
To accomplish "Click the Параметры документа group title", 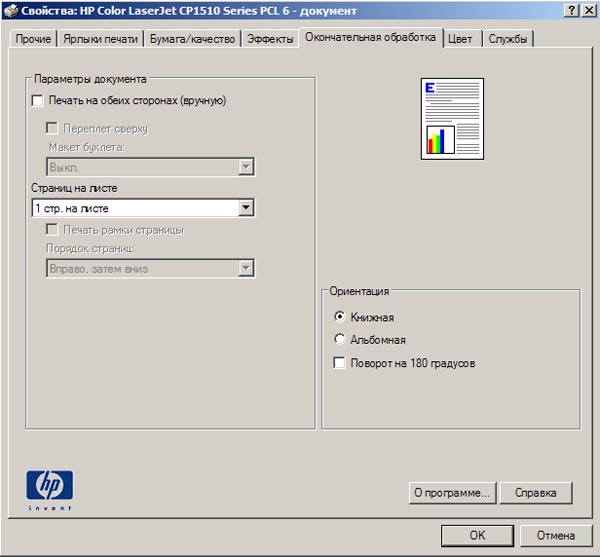I will point(90,79).
